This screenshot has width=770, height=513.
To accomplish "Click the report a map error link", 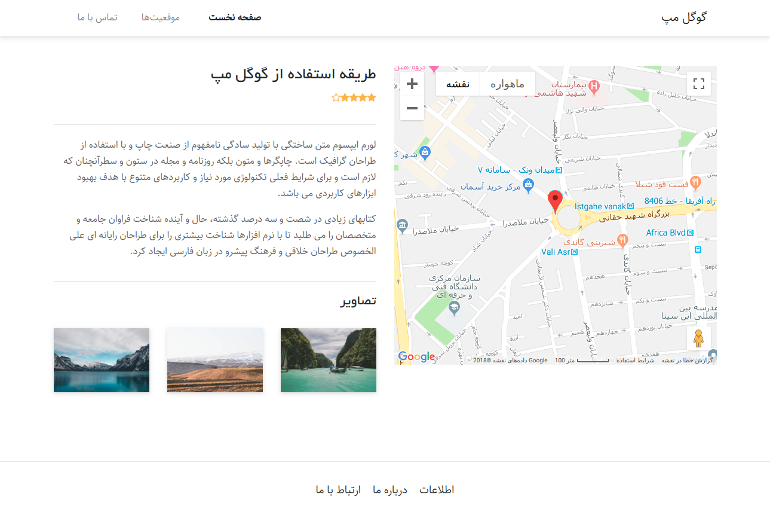I will point(687,360).
